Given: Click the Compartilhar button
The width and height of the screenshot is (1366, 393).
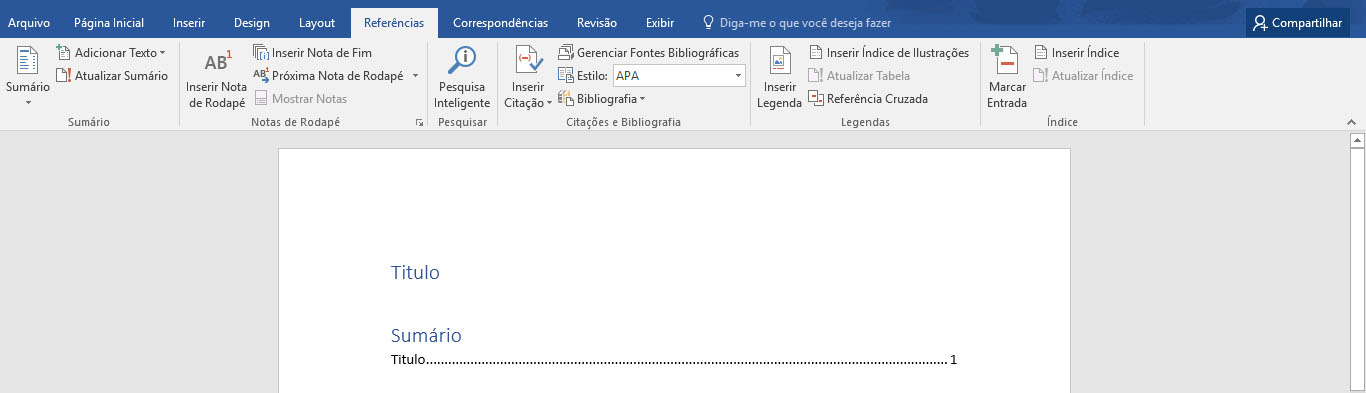Looking at the screenshot, I should pyautogui.click(x=1298, y=22).
